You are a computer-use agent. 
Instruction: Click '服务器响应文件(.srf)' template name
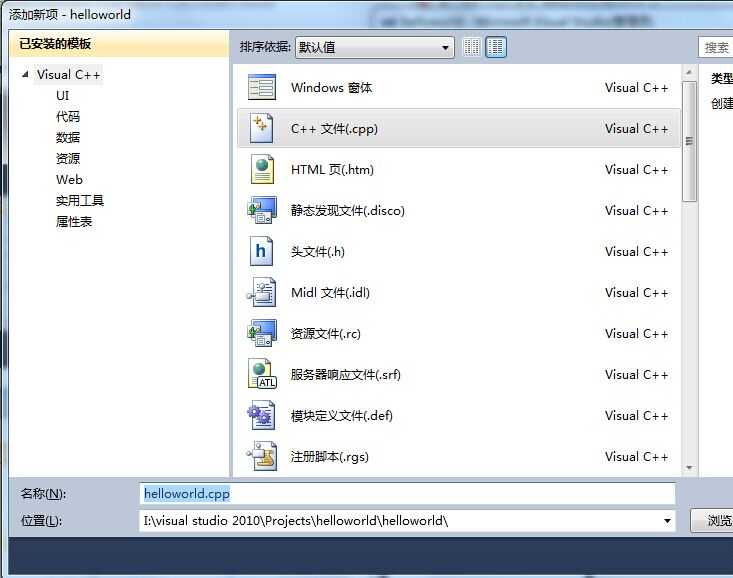coord(345,375)
